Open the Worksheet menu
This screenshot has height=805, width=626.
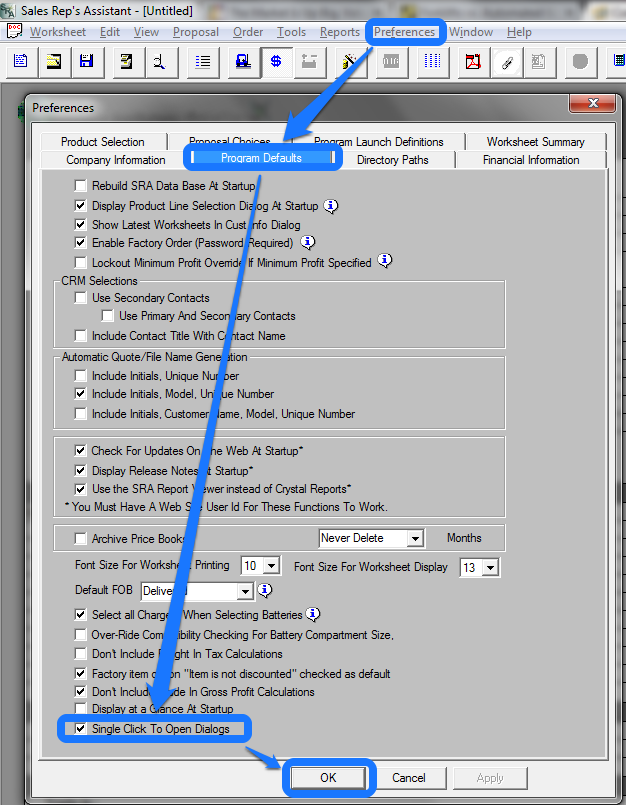pos(58,32)
